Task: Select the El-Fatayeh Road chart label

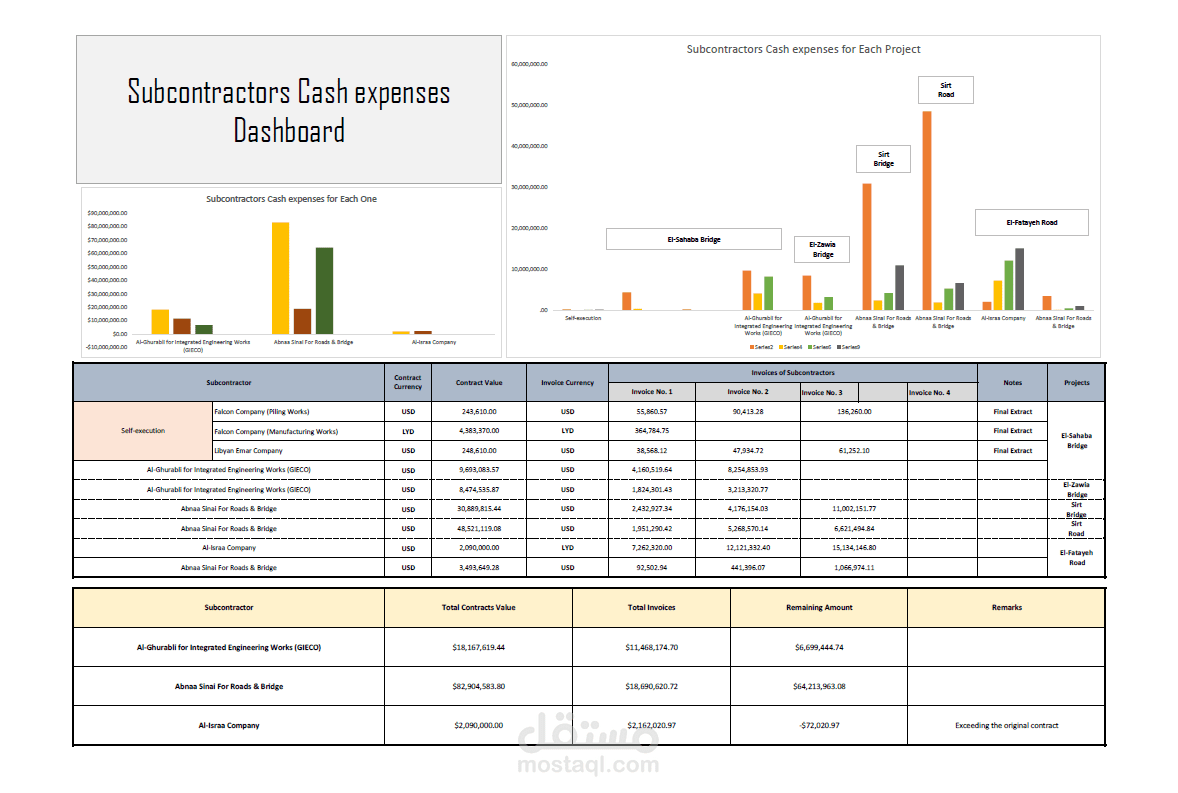Action: (1032, 222)
